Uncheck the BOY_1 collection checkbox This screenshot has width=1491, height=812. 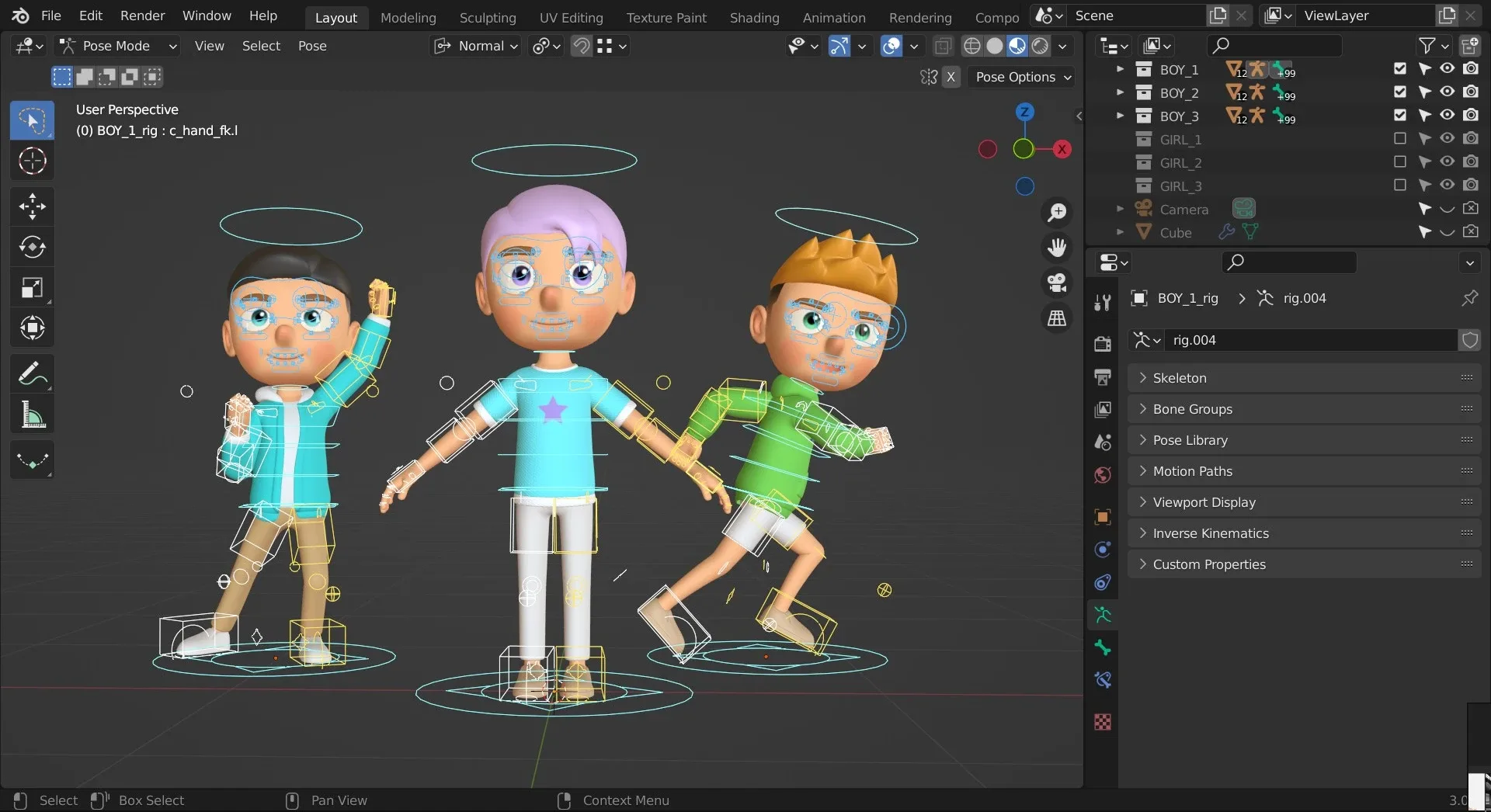pos(1400,68)
